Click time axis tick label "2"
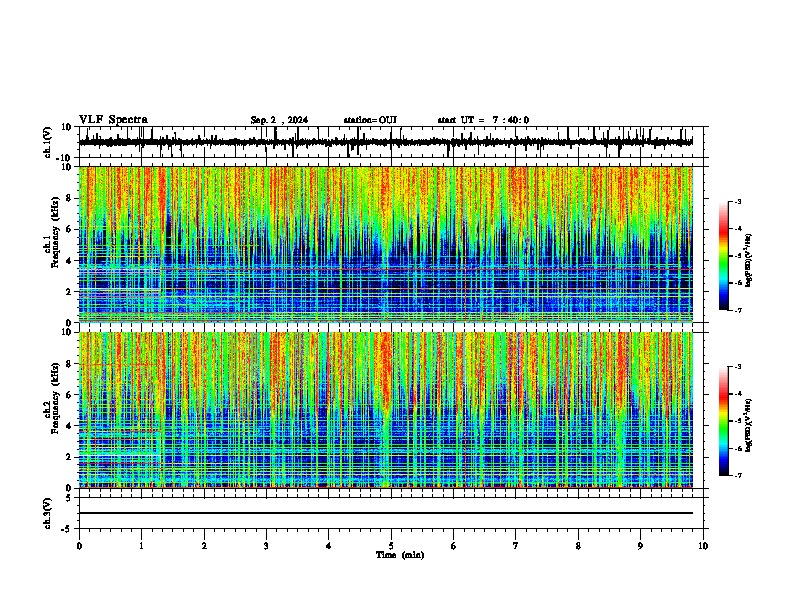This screenshot has width=792, height=612. [x=204, y=546]
